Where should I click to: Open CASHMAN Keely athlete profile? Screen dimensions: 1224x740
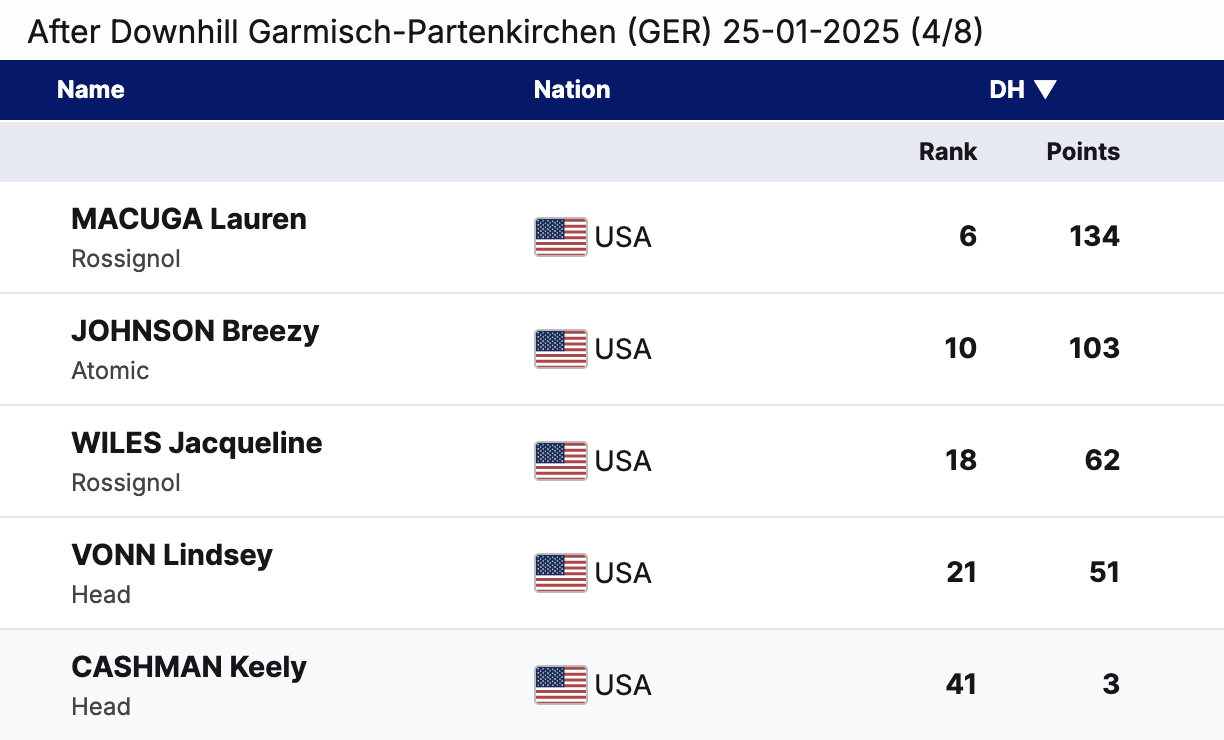[189, 667]
